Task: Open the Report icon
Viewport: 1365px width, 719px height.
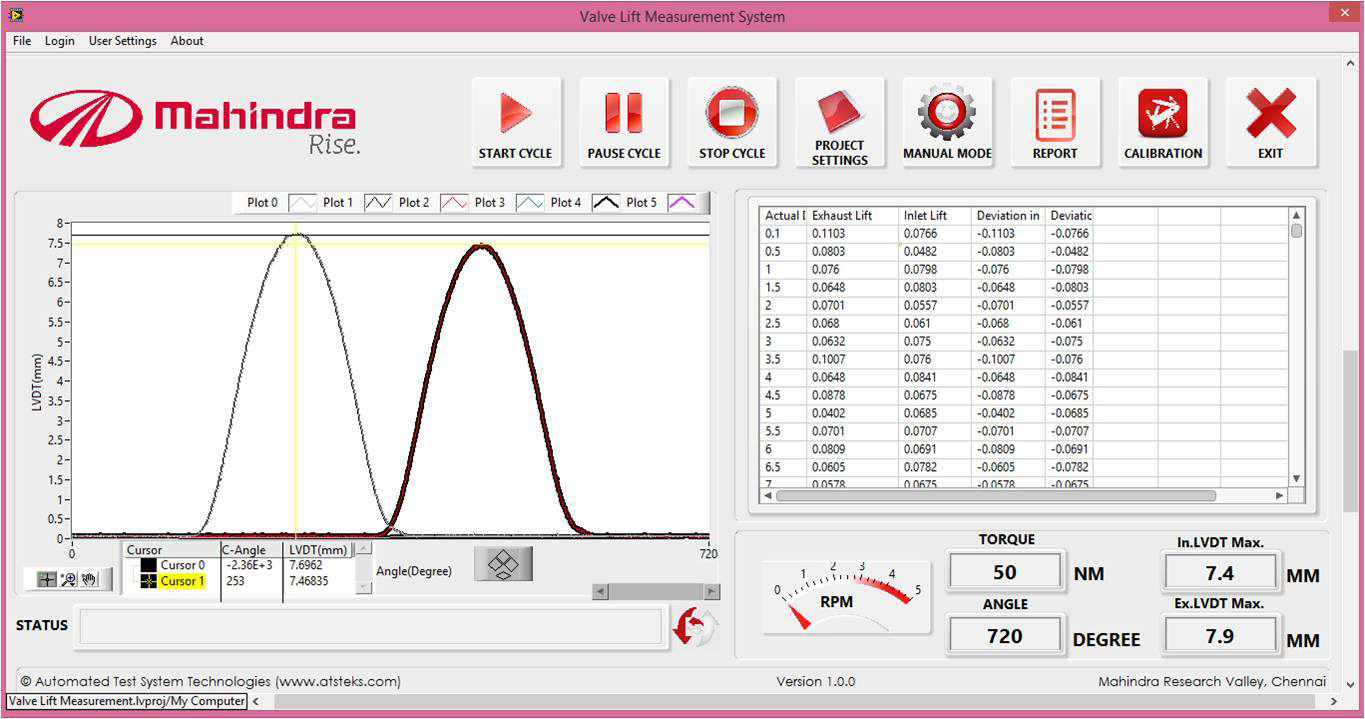Action: coord(1055,113)
